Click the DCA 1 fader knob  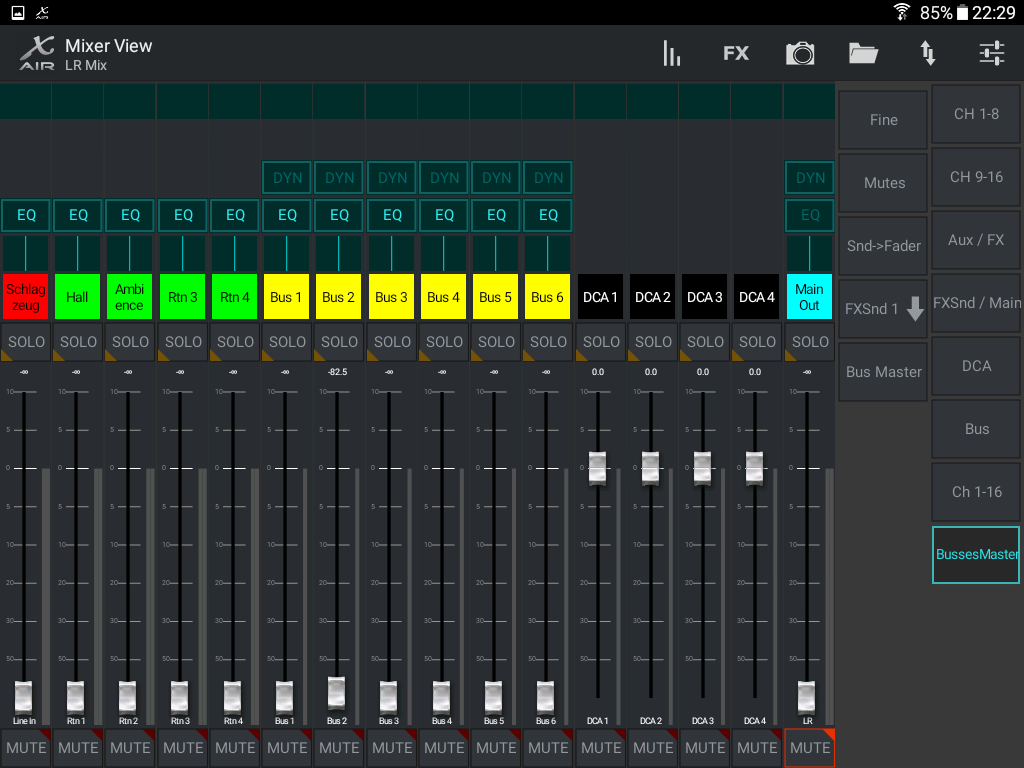point(598,468)
